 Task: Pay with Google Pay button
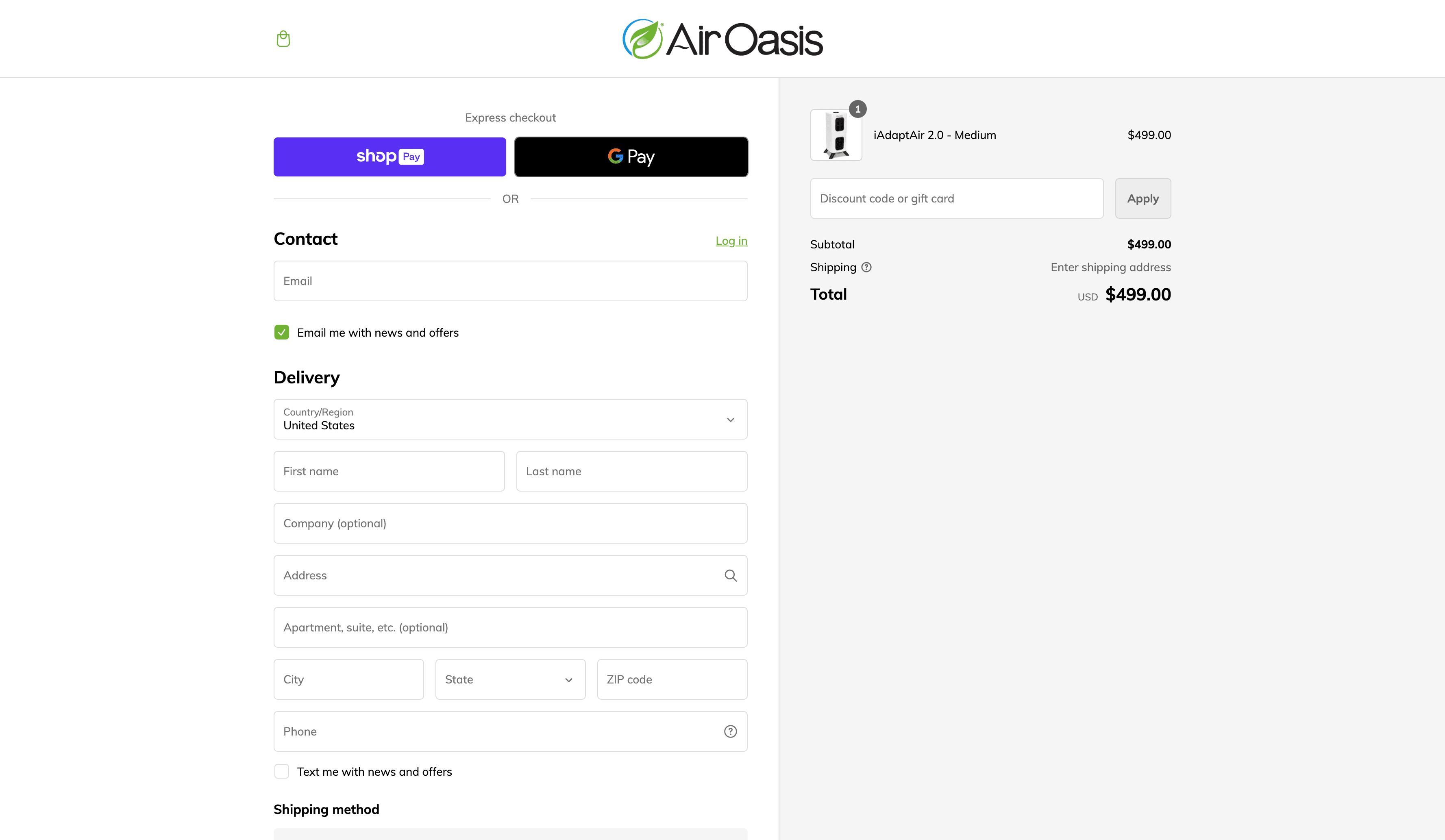coord(631,157)
